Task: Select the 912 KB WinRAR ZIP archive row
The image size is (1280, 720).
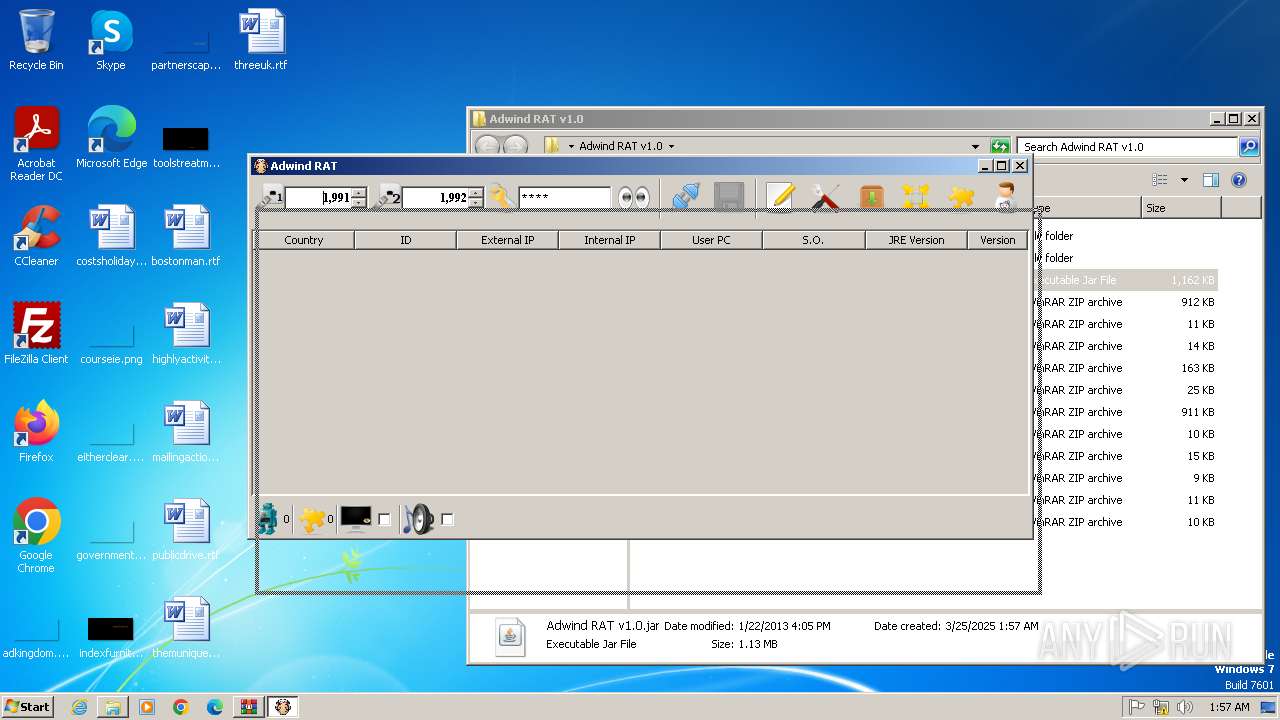Action: (x=1125, y=302)
